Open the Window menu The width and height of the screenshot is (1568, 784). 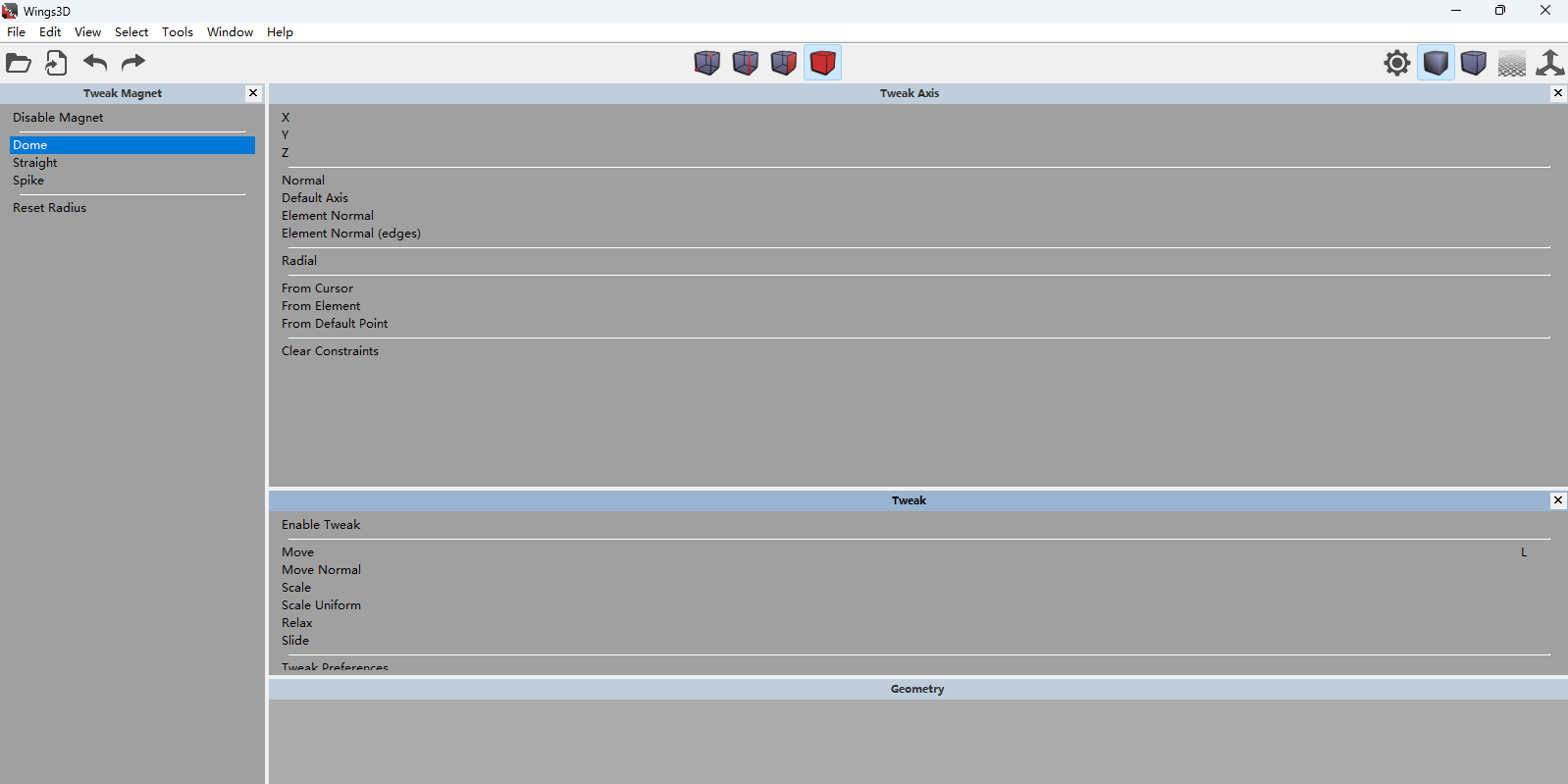tap(230, 32)
